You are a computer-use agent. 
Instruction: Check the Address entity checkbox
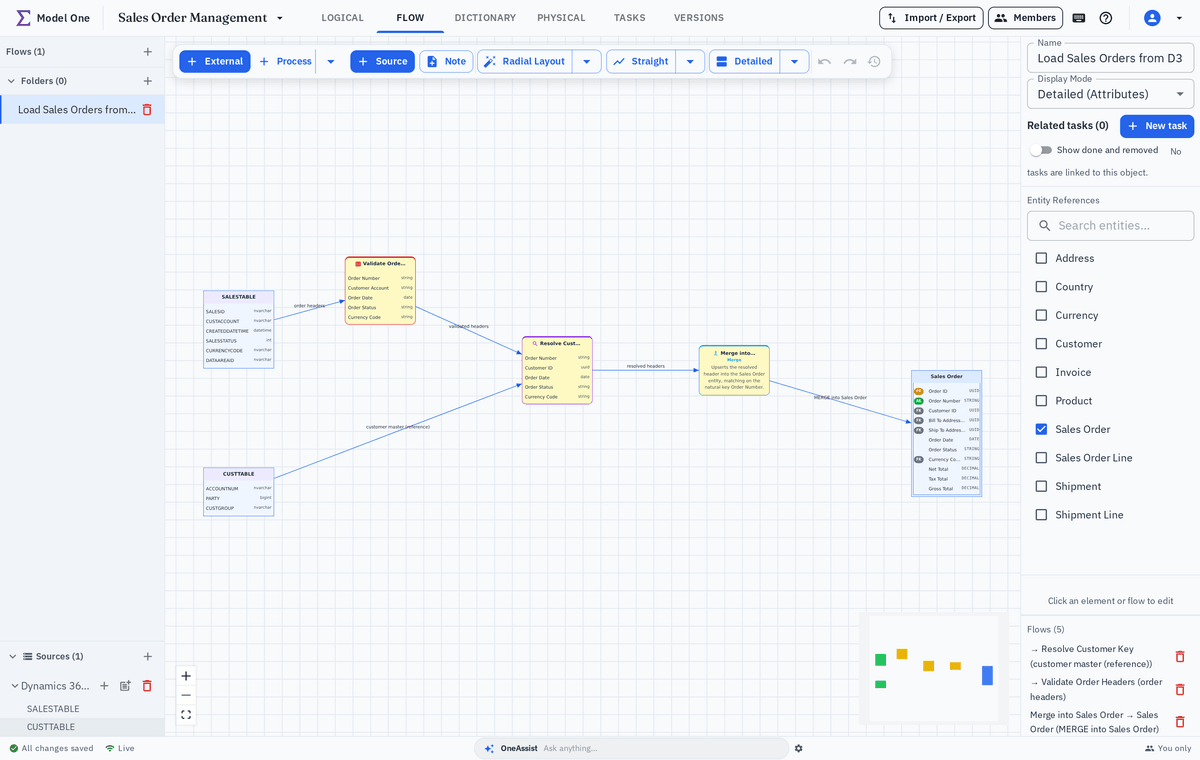[x=1041, y=258]
